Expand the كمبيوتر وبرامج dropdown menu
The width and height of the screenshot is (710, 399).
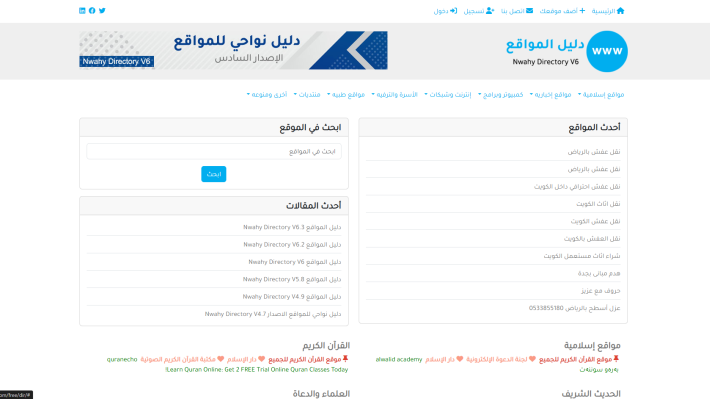[x=500, y=94]
